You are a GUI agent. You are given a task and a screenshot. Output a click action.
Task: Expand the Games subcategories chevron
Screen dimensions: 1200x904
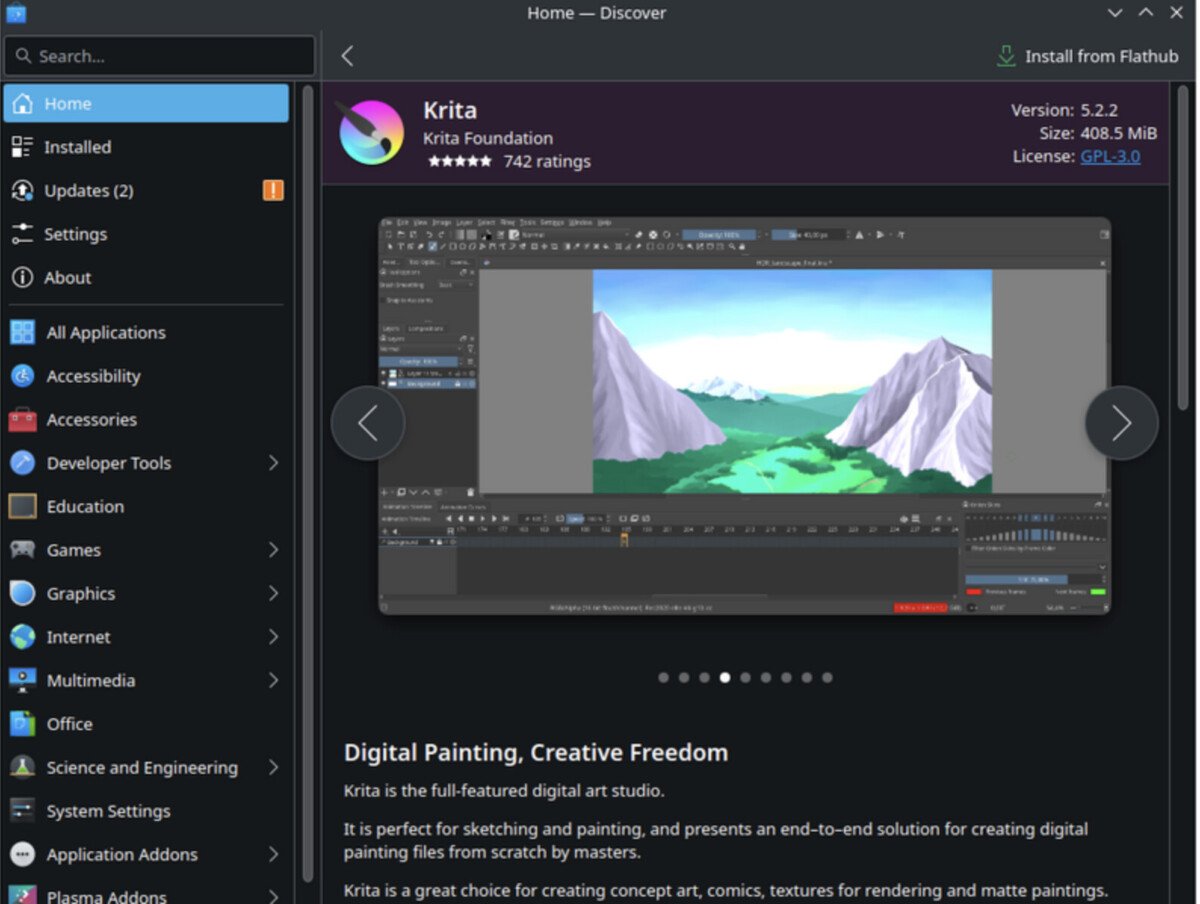coord(273,550)
